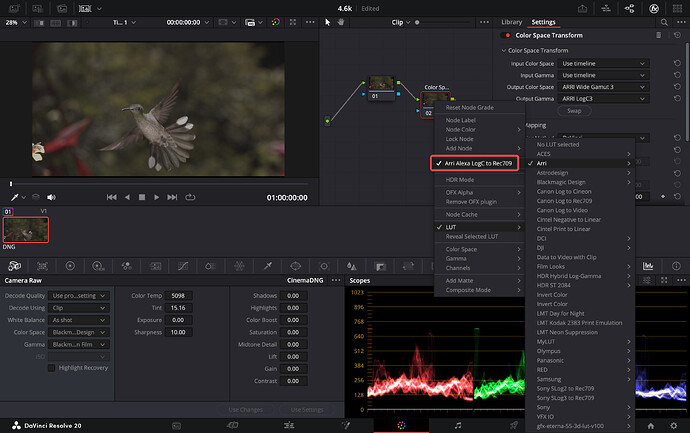Search effects with the magnifier icon
690x433 pixels.
(x=664, y=22)
